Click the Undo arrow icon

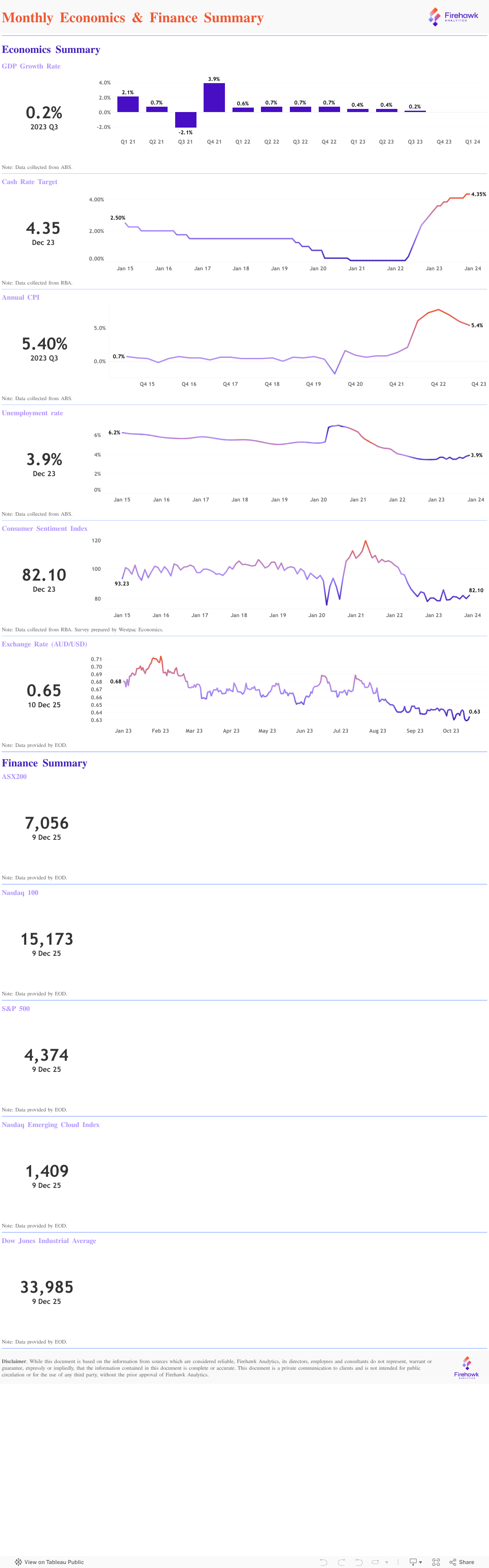point(323,1562)
